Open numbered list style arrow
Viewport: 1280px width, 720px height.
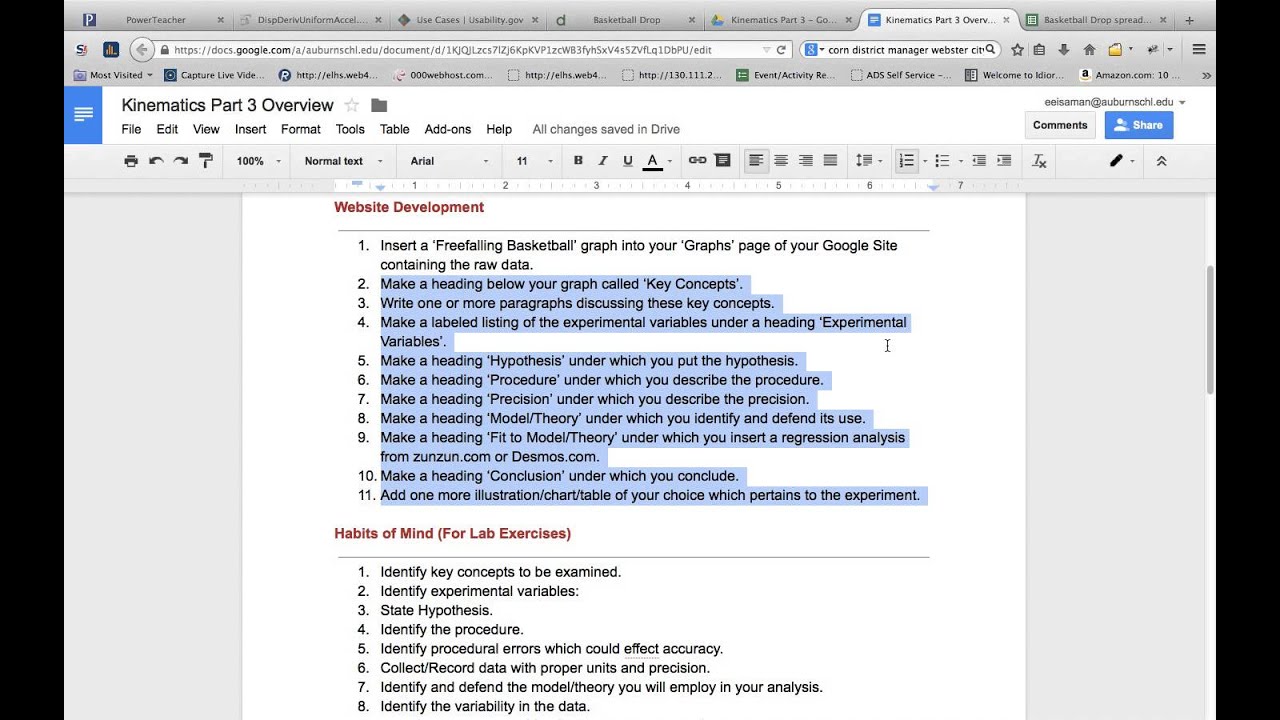point(925,161)
